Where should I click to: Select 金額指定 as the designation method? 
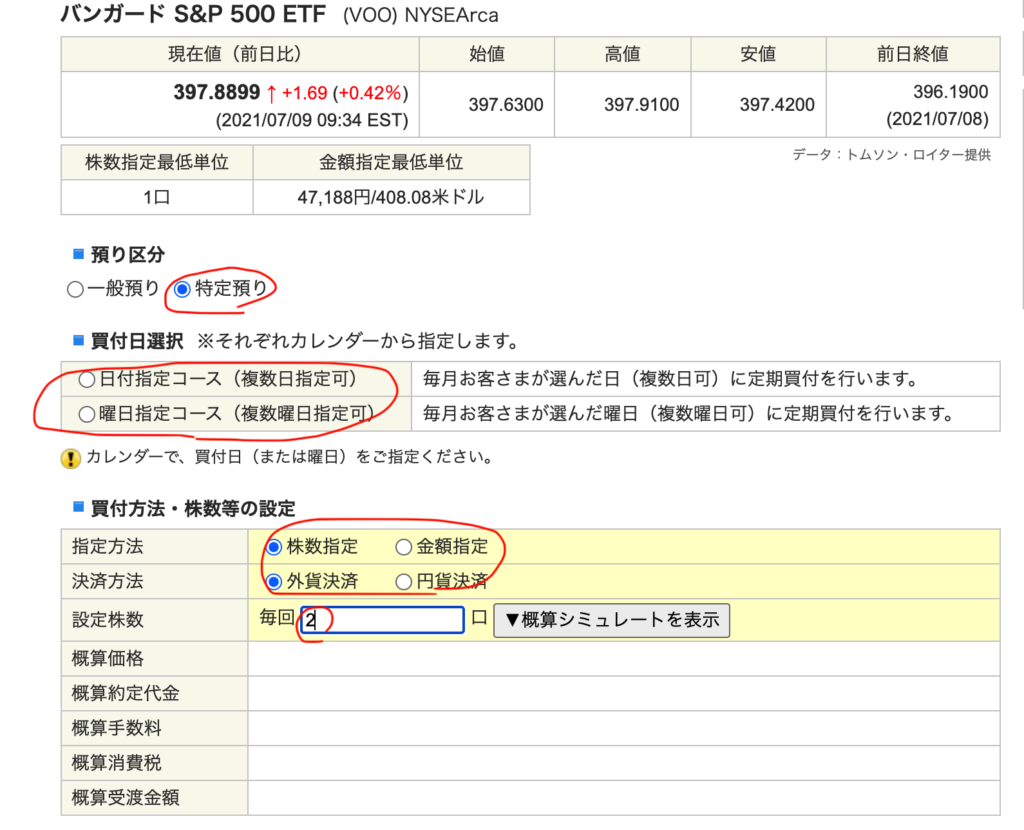404,547
